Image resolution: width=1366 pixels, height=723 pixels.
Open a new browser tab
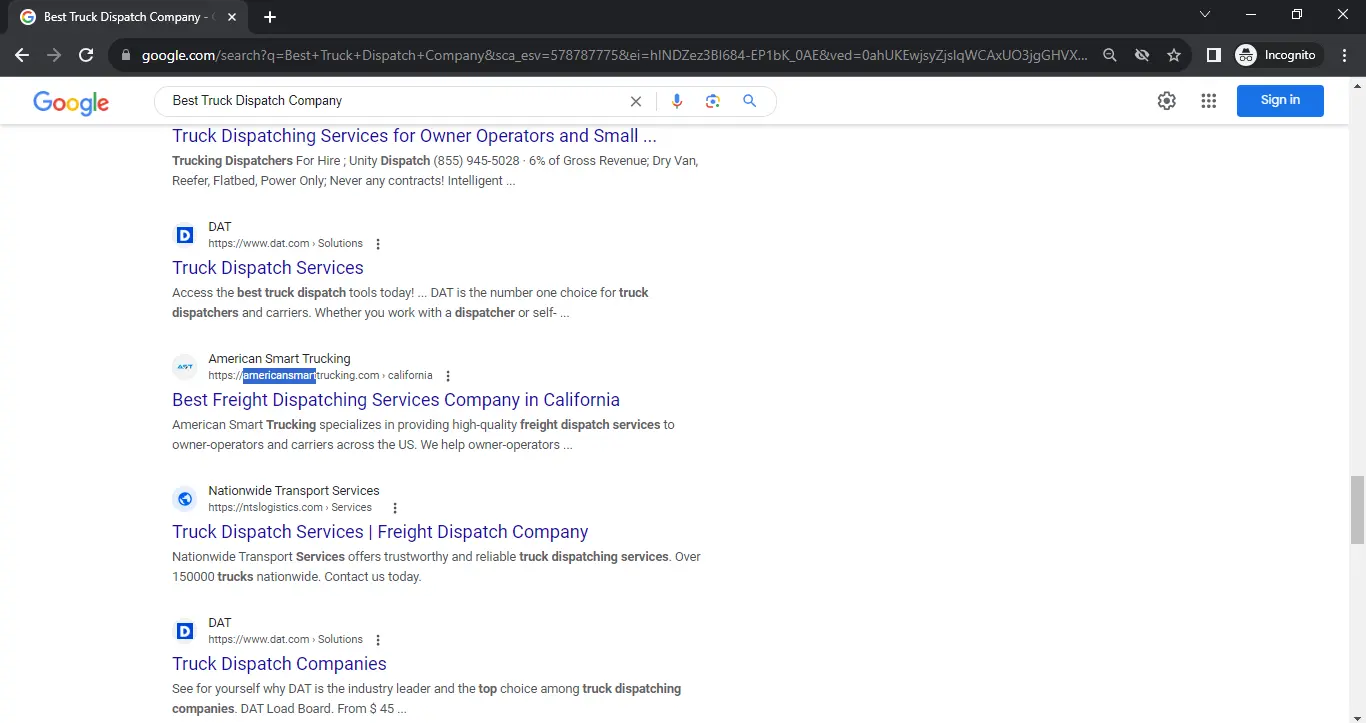(270, 17)
